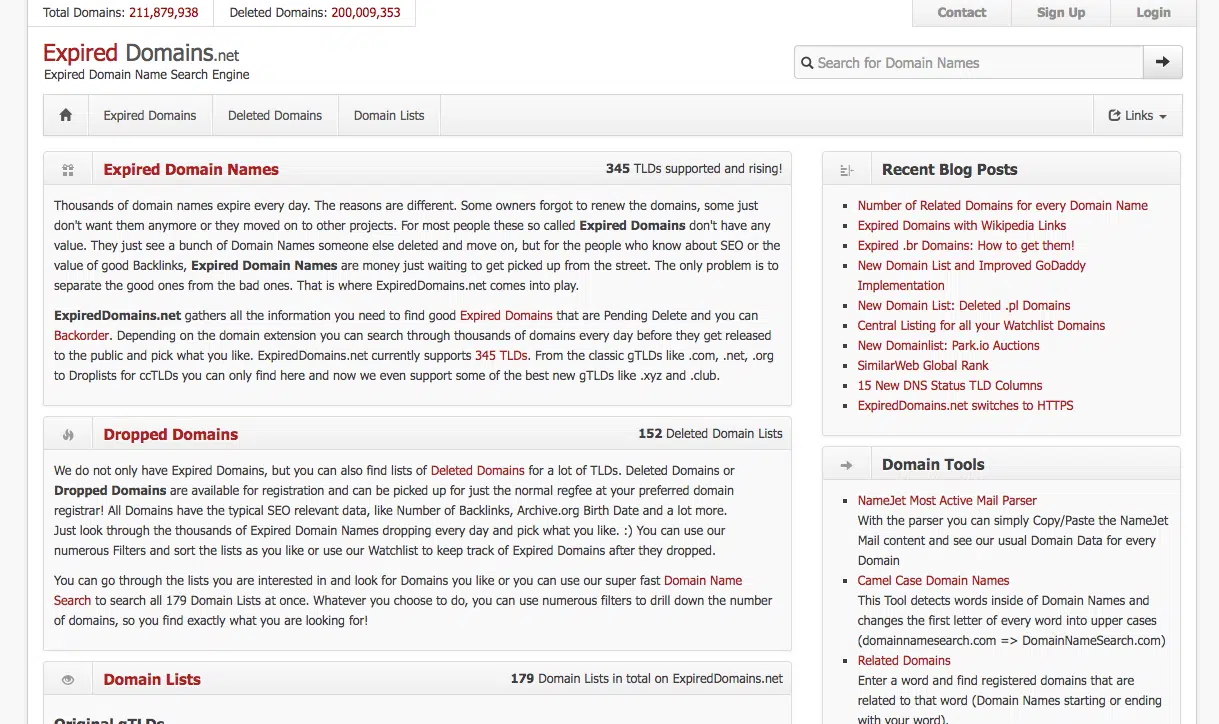The image size is (1219, 724).
Task: Open the inline Deleted Domains link
Action: tap(478, 470)
